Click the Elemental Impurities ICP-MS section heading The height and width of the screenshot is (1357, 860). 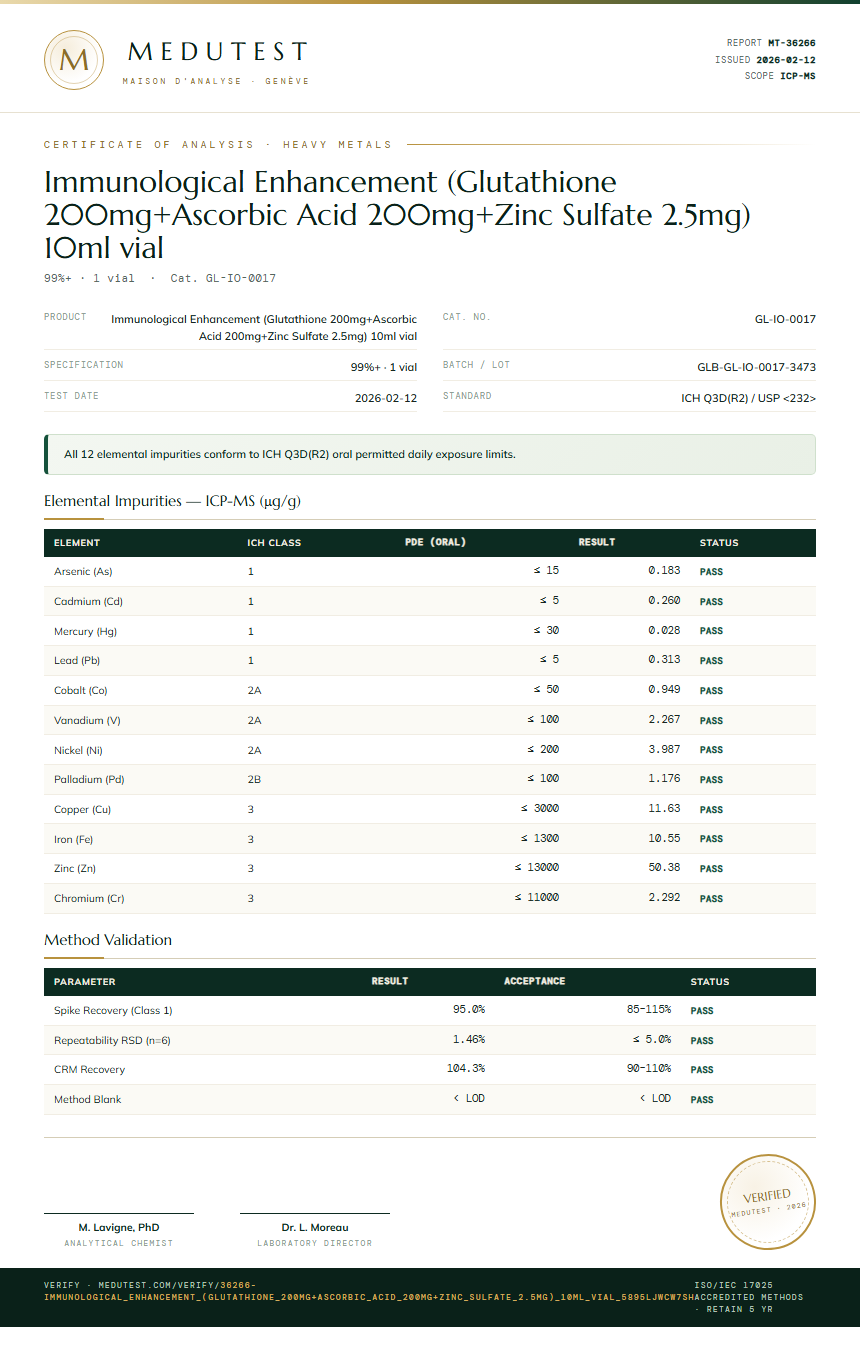click(x=172, y=501)
